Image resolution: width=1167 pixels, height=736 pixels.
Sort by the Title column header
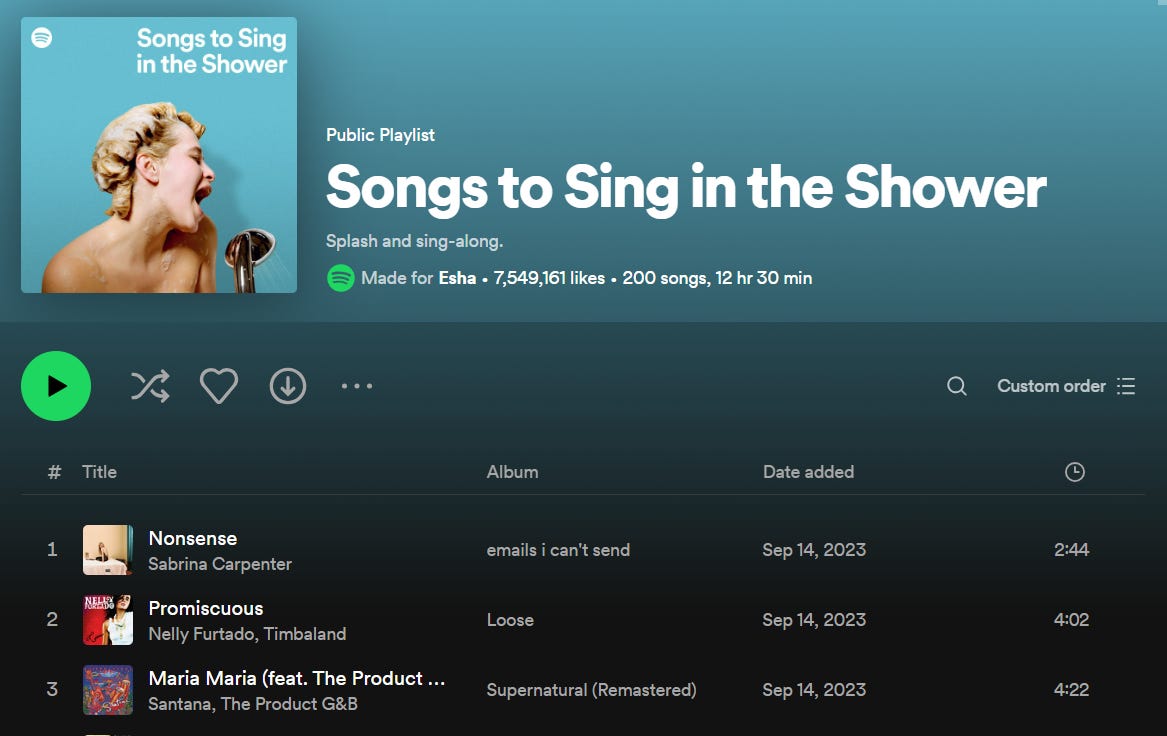click(x=99, y=471)
